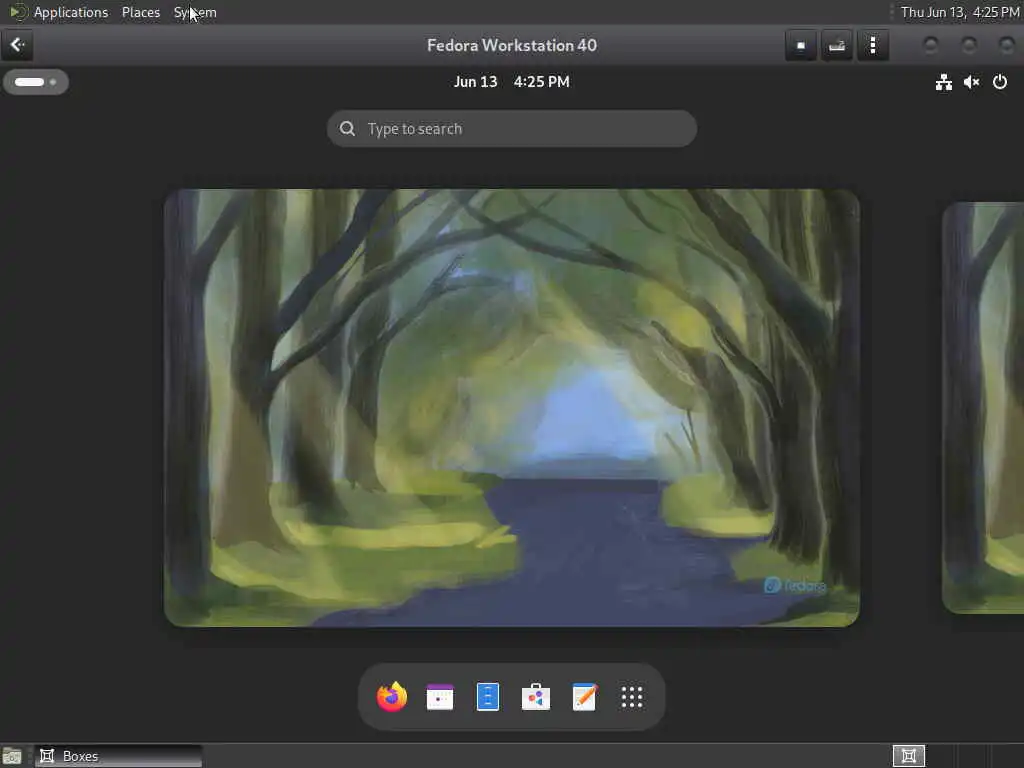The image size is (1024, 768).
Task: Open the power menu icon
Action: click(999, 82)
